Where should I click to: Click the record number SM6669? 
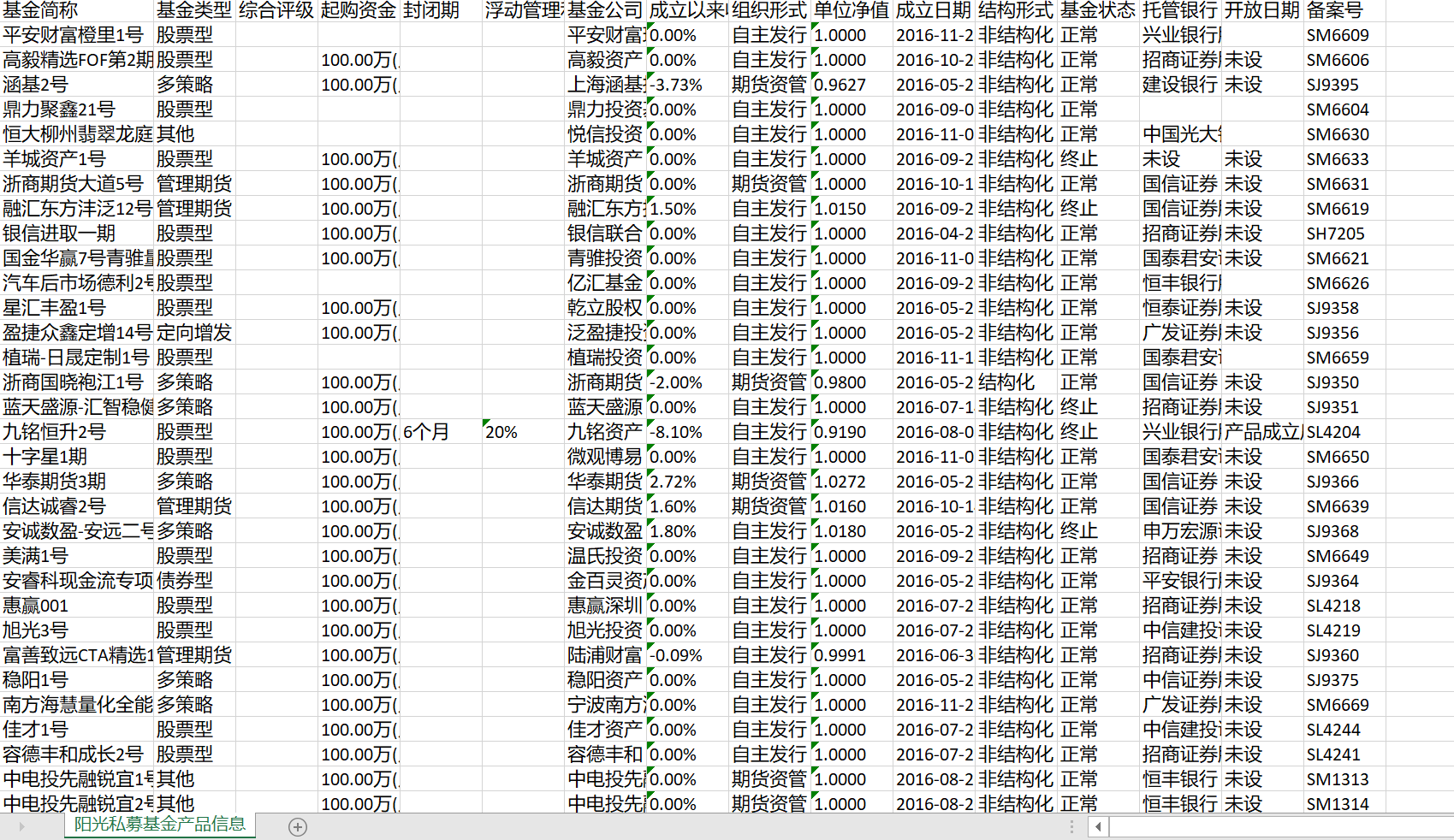click(1338, 705)
